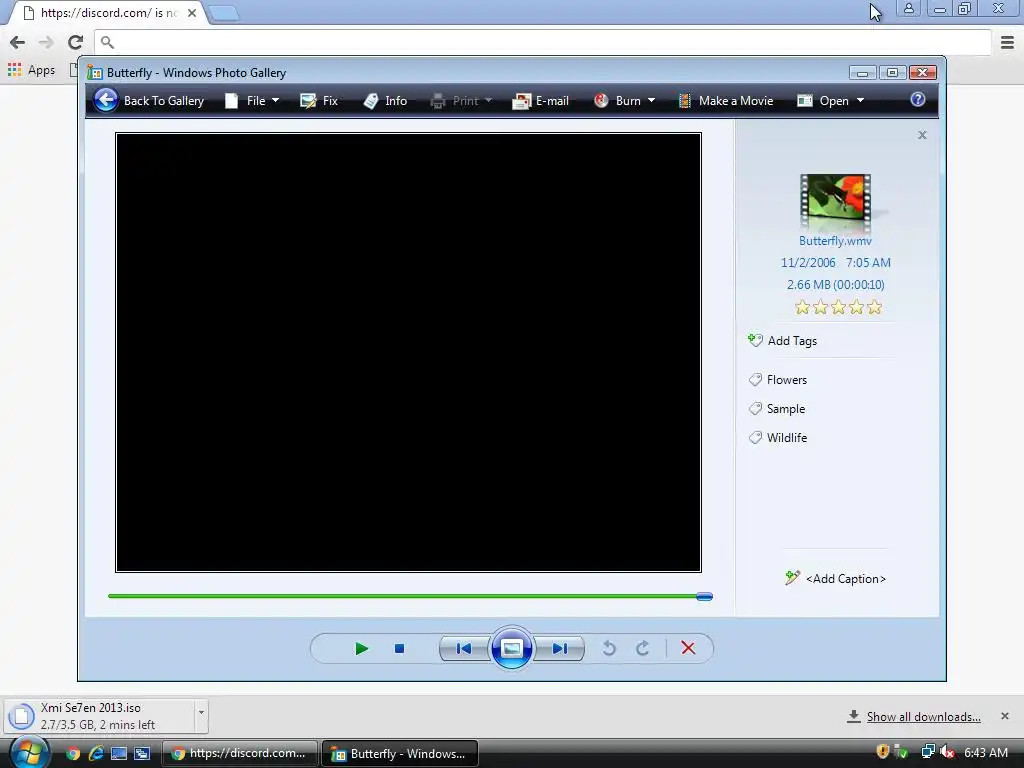Open the Chrome hamburger menu
Image resolution: width=1024 pixels, height=768 pixels.
coord(1007,42)
